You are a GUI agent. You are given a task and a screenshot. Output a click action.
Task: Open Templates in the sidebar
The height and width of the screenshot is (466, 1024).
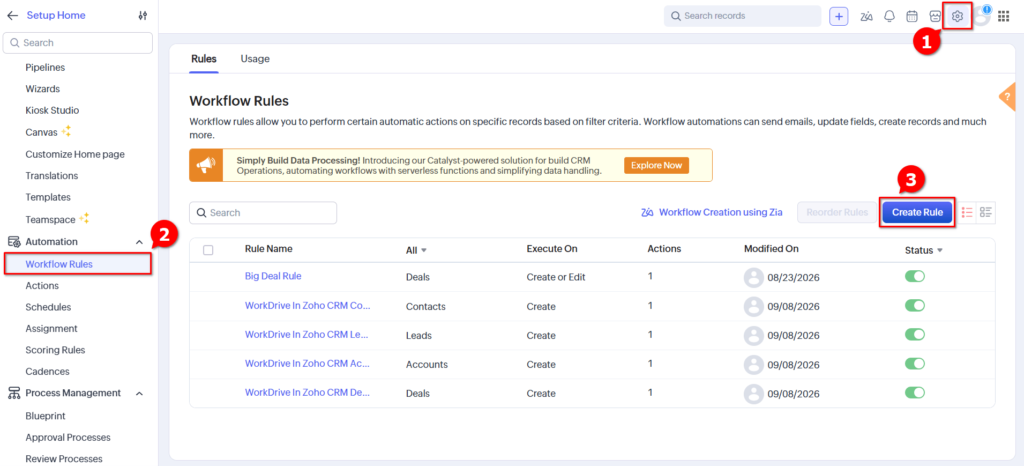click(48, 197)
